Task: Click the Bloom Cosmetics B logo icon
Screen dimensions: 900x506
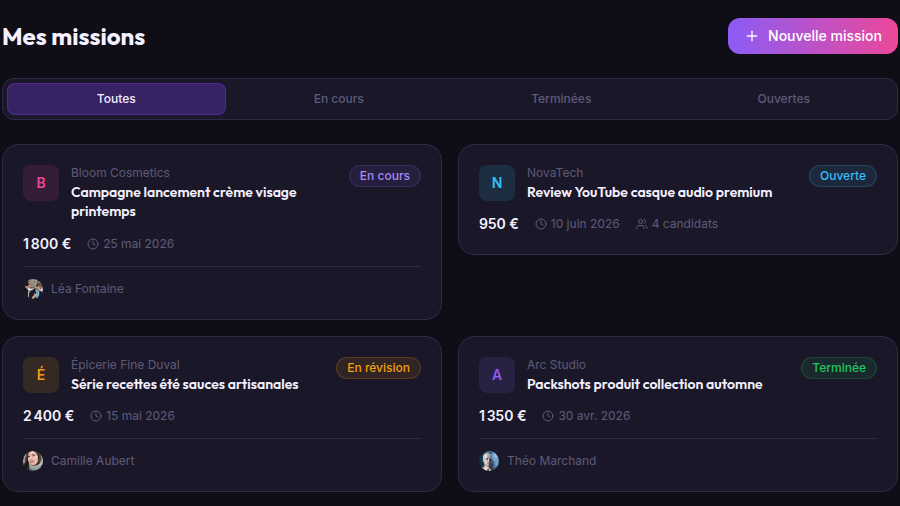Action: coord(41,183)
